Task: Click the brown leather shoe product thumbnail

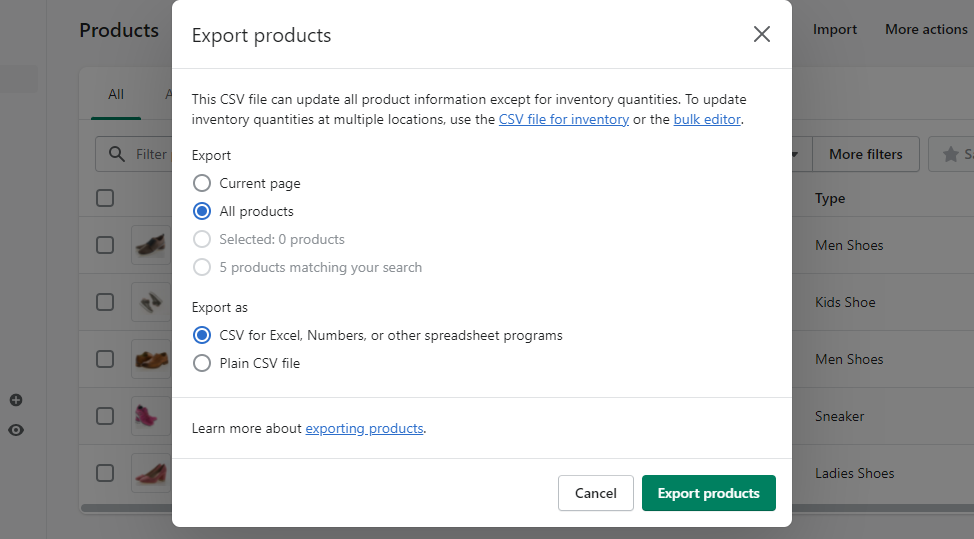Action: click(x=152, y=359)
